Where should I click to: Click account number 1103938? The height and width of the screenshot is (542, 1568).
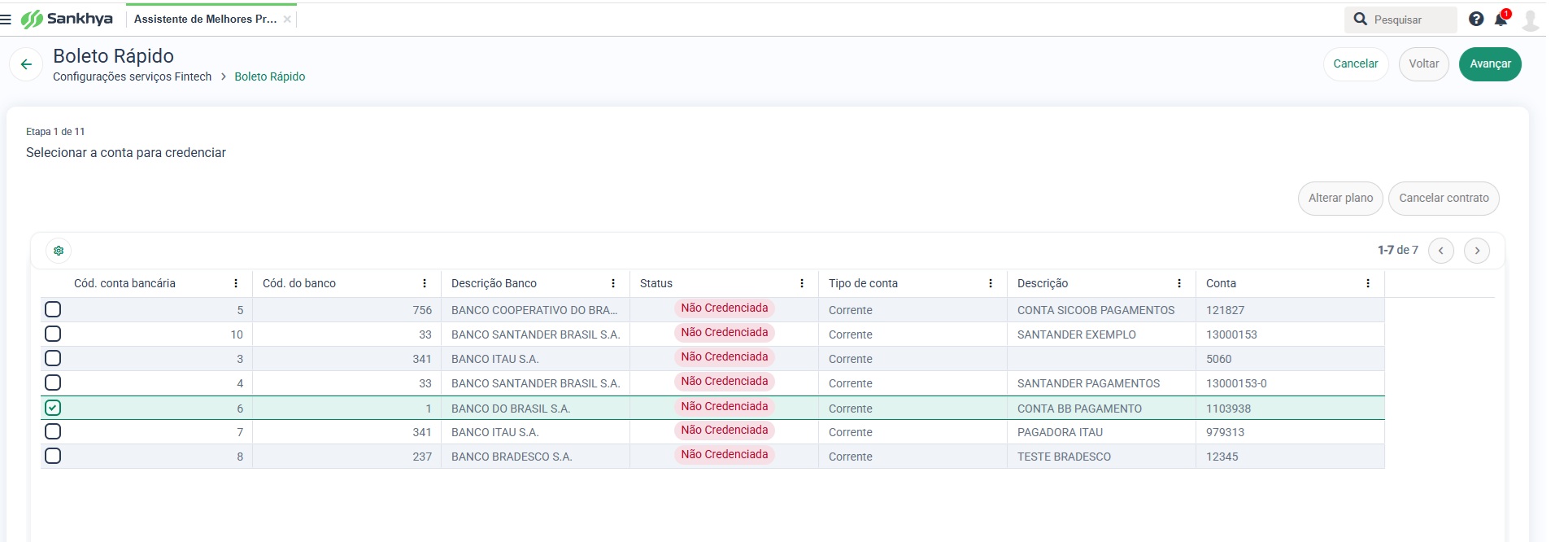click(1228, 409)
